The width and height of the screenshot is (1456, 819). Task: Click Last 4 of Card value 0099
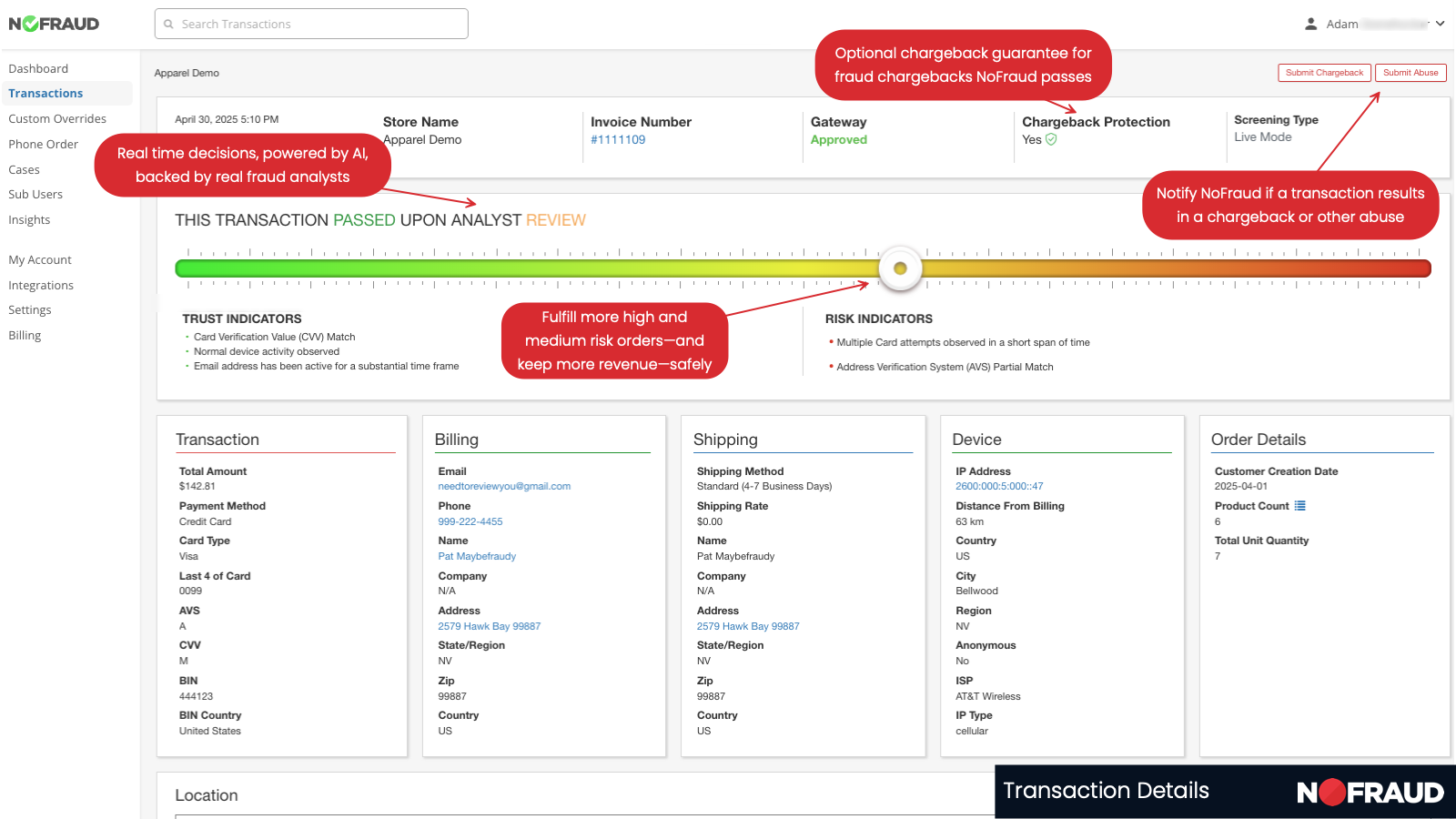click(190, 591)
